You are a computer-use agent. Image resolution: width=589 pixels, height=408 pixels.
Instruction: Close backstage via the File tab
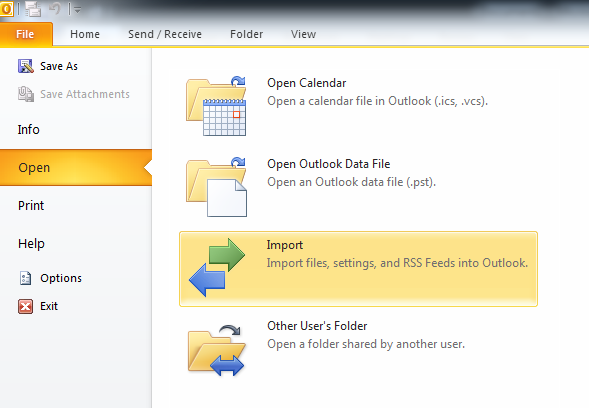tap(26, 34)
